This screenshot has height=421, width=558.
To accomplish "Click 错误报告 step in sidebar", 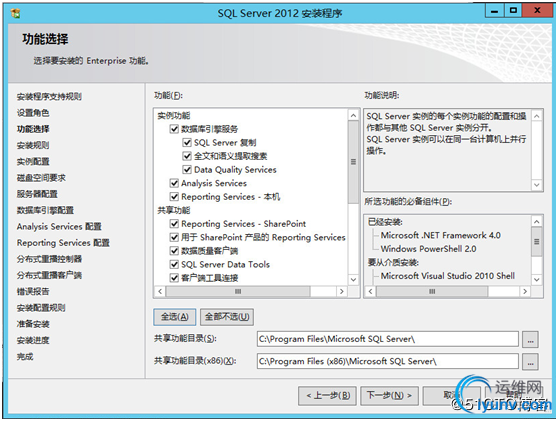I will (33, 291).
